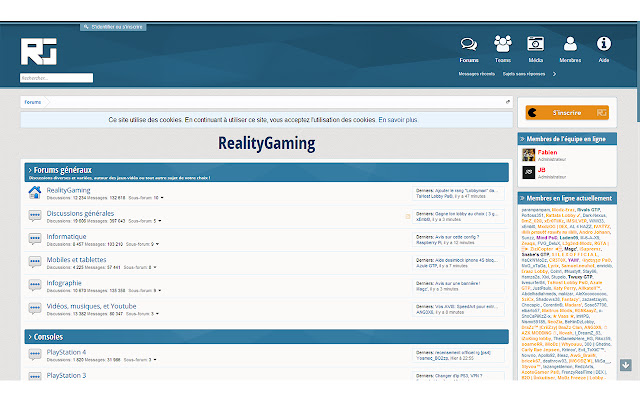
Task: Open the Membres person icon
Action: (570, 44)
